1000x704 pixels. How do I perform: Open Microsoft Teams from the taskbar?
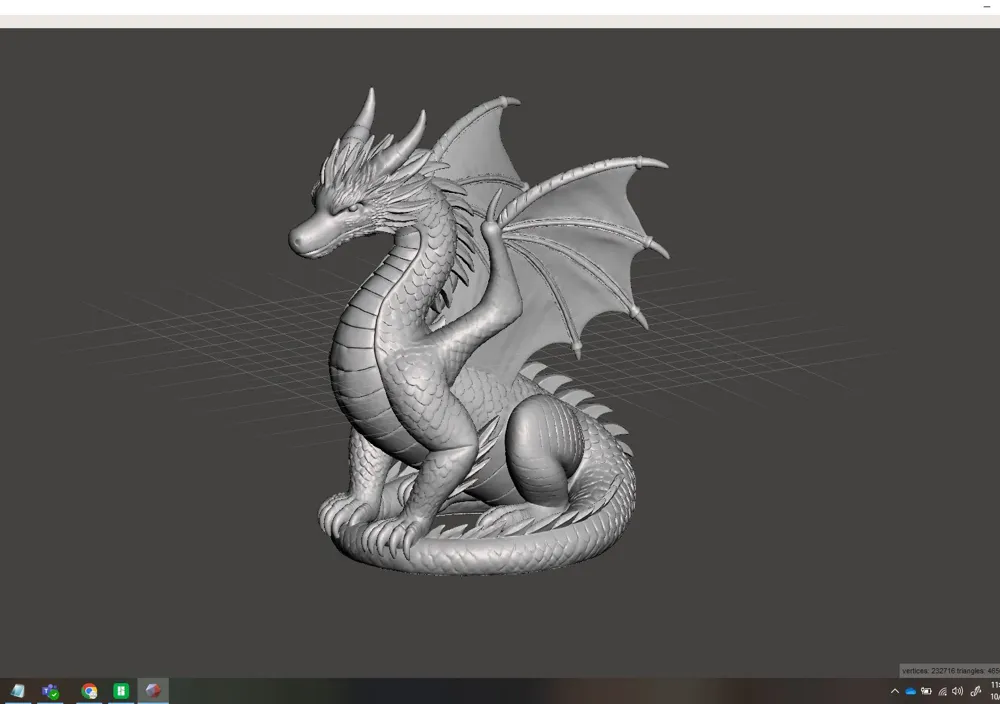coord(50,690)
